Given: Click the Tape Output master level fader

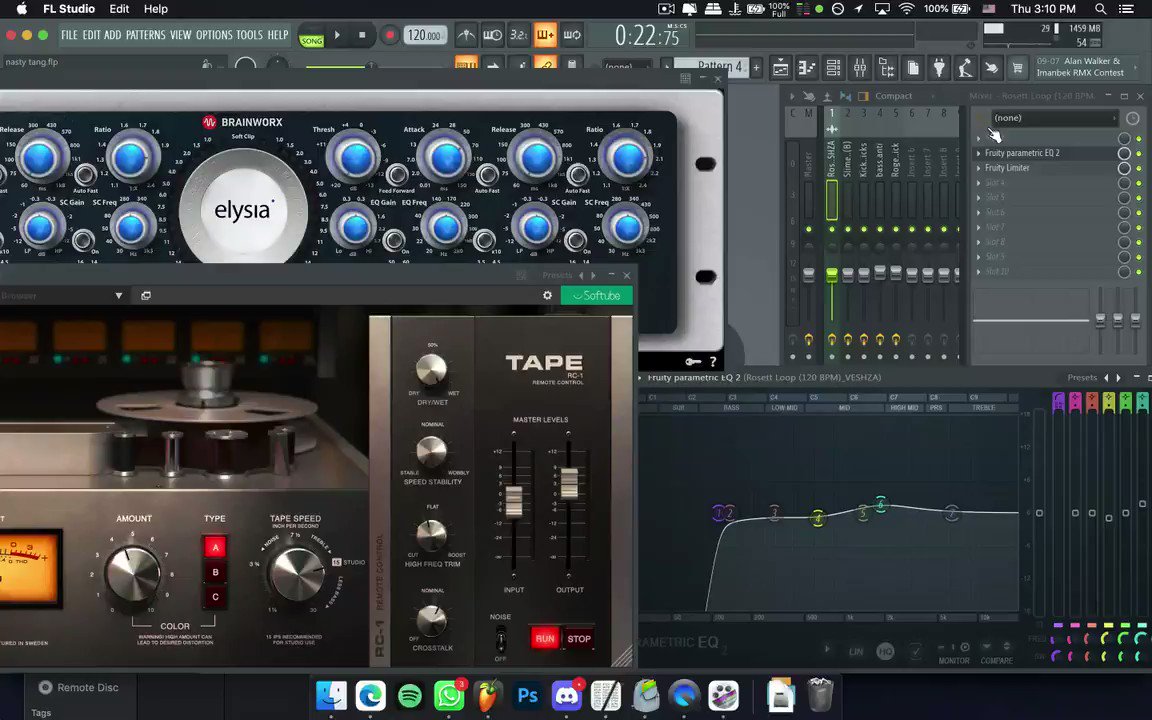Looking at the screenshot, I should (569, 483).
